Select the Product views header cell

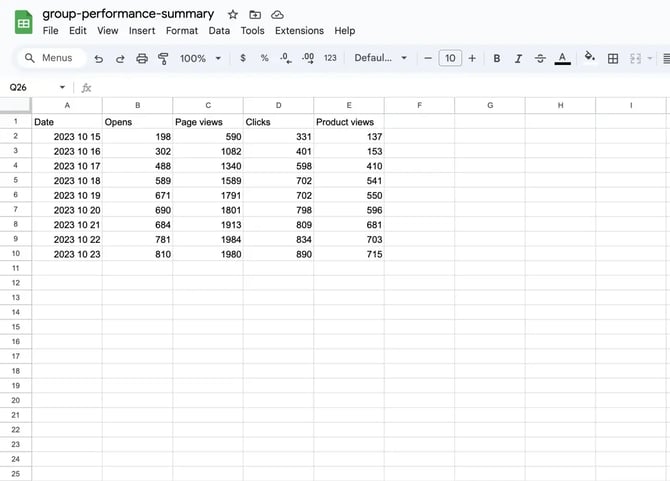click(x=349, y=122)
